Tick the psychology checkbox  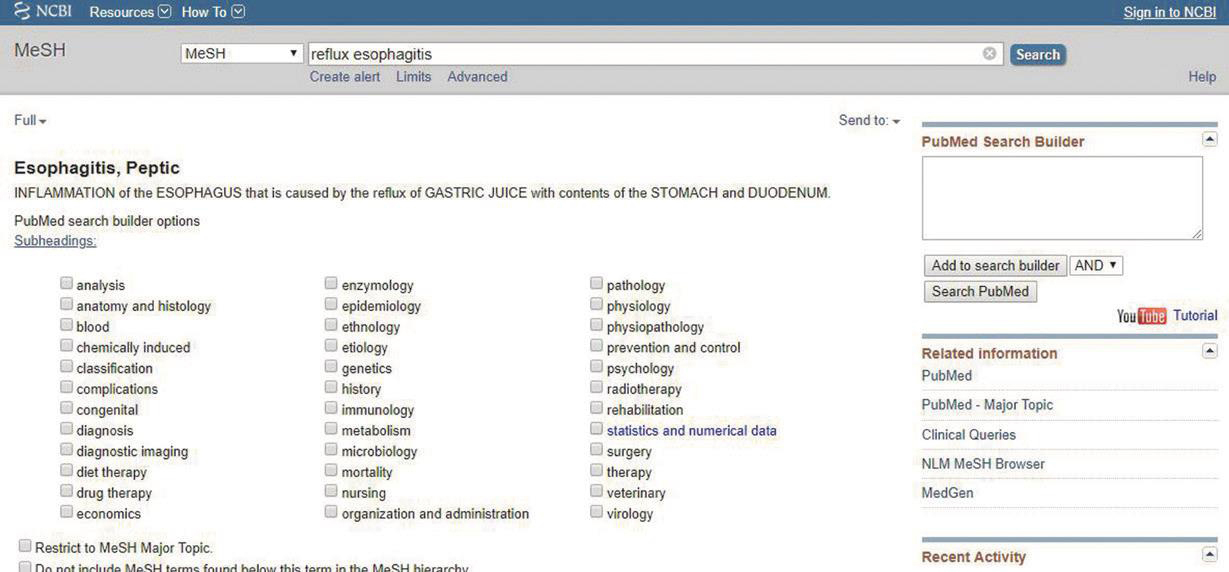[596, 368]
